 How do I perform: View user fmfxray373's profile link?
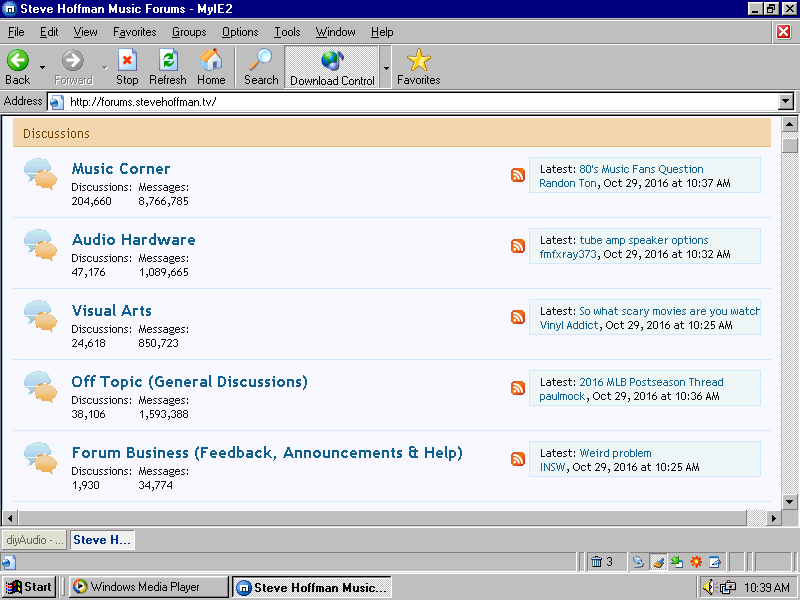pos(568,254)
